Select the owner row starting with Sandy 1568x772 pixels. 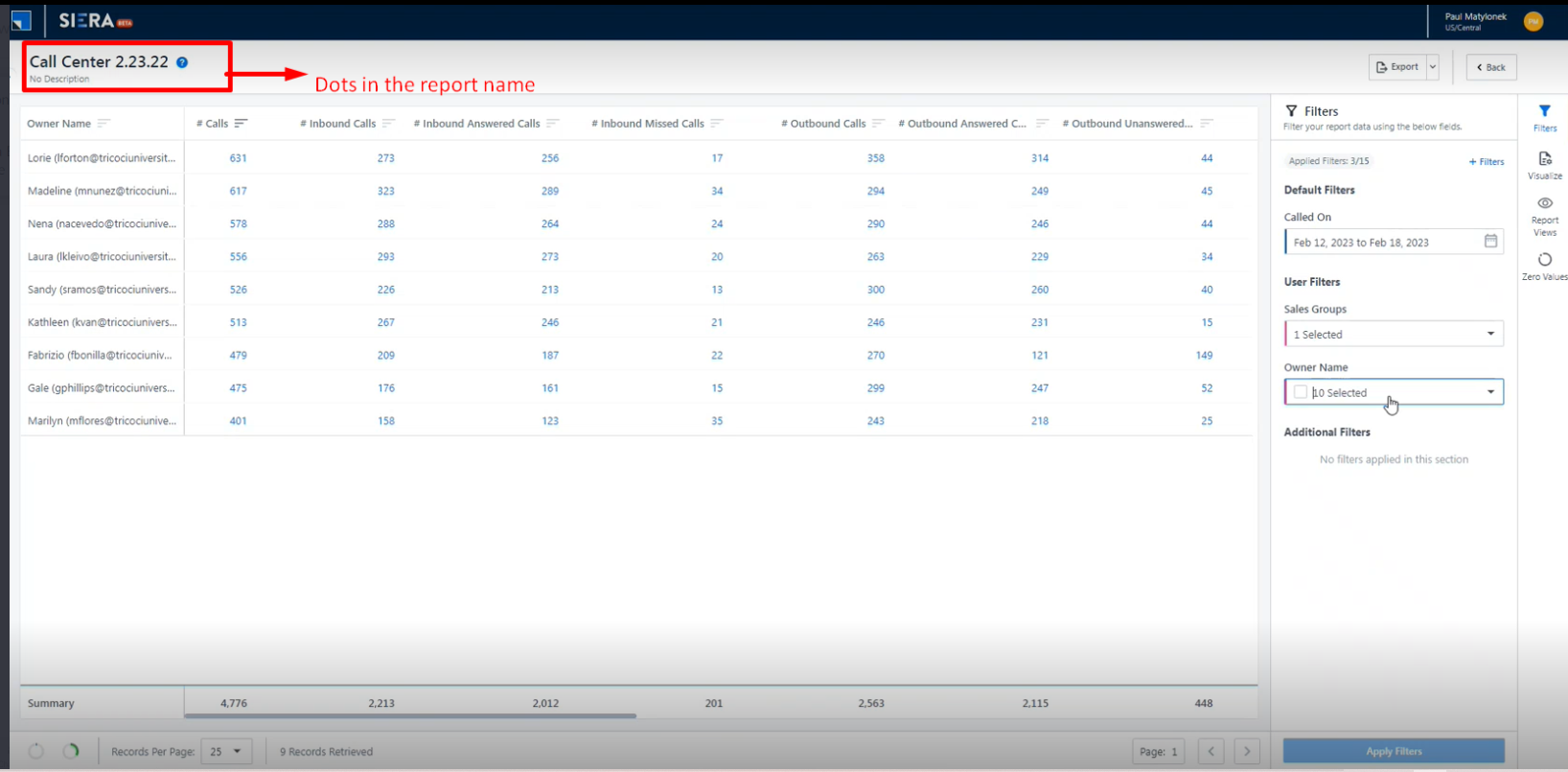[102, 290]
